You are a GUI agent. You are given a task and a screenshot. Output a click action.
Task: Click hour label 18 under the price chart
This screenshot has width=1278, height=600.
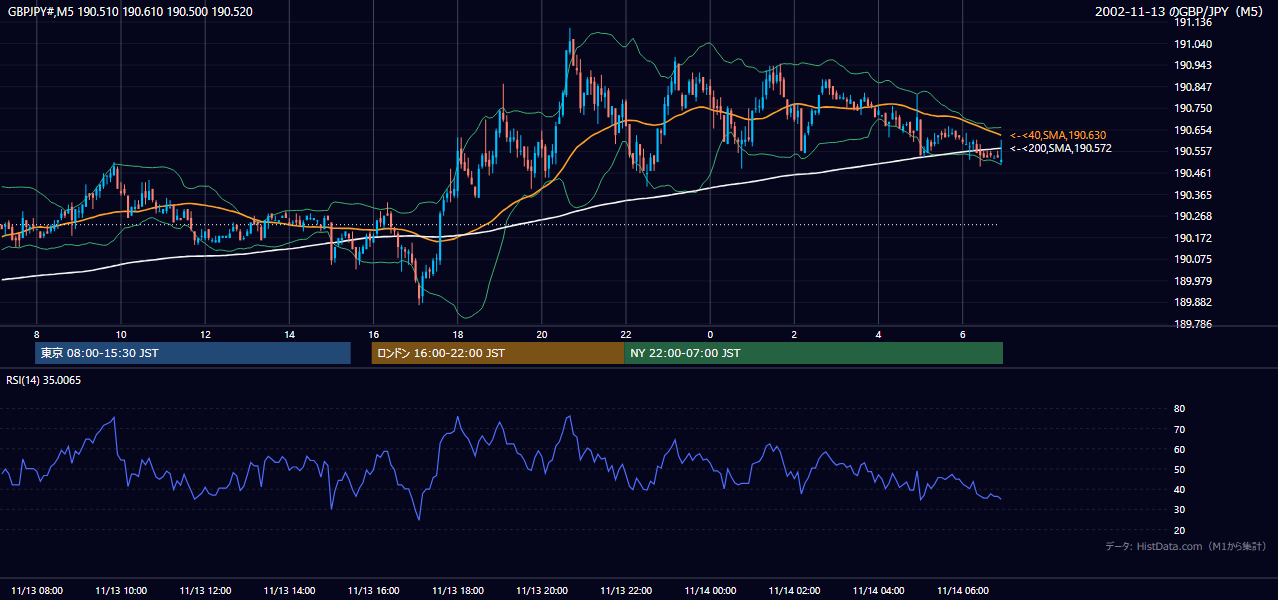[x=458, y=334]
